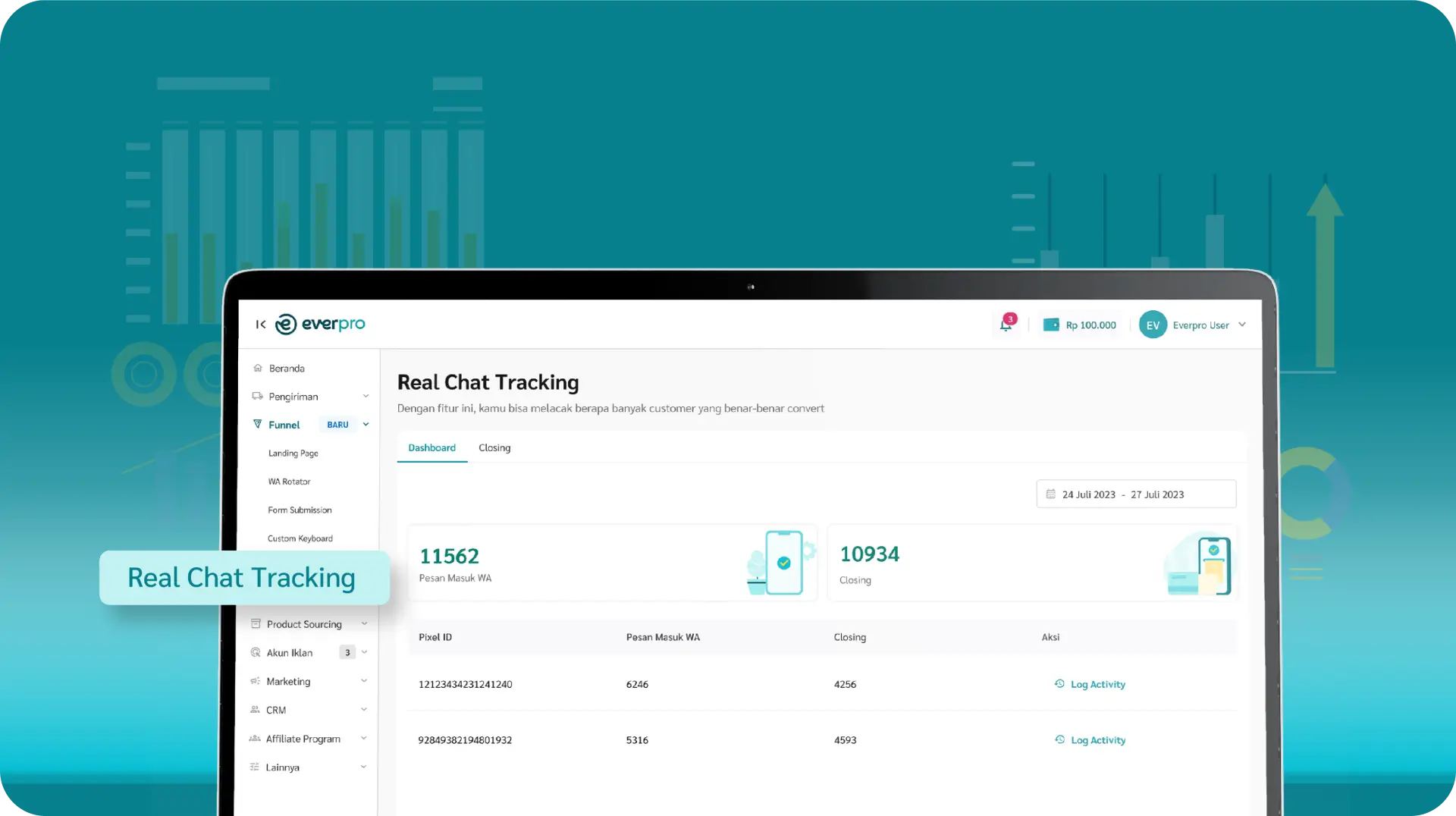Click the Funnel filter icon
Viewport: 1456px width, 816px height.
coord(257,425)
